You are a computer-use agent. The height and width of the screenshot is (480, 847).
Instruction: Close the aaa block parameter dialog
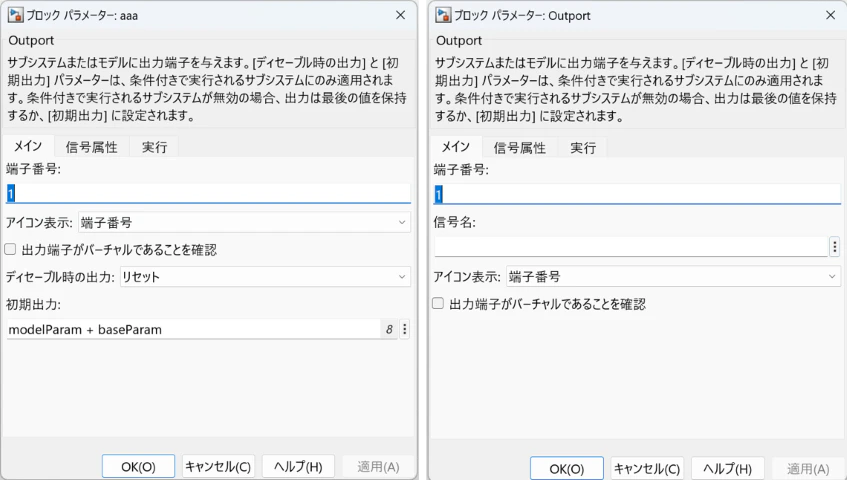click(400, 15)
